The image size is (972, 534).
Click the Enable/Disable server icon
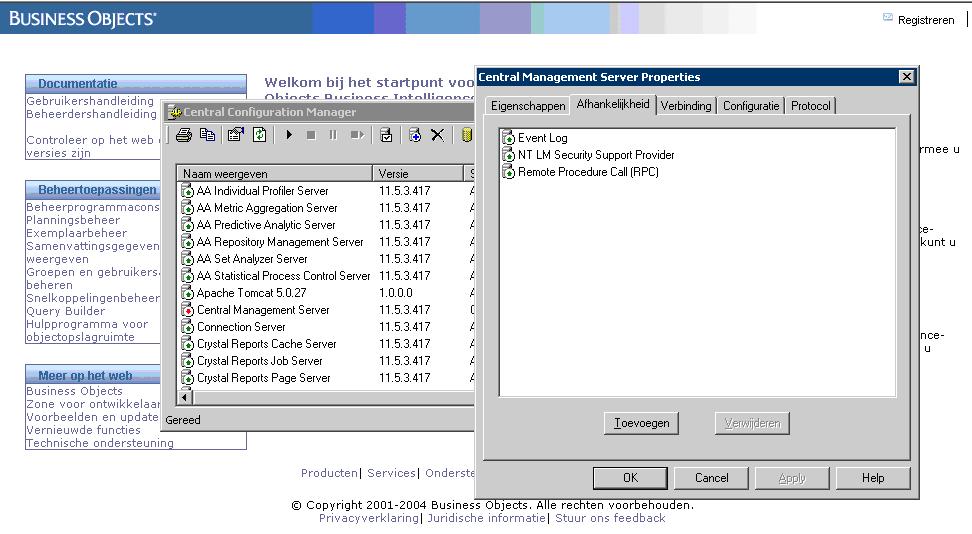pyautogui.click(x=386, y=135)
